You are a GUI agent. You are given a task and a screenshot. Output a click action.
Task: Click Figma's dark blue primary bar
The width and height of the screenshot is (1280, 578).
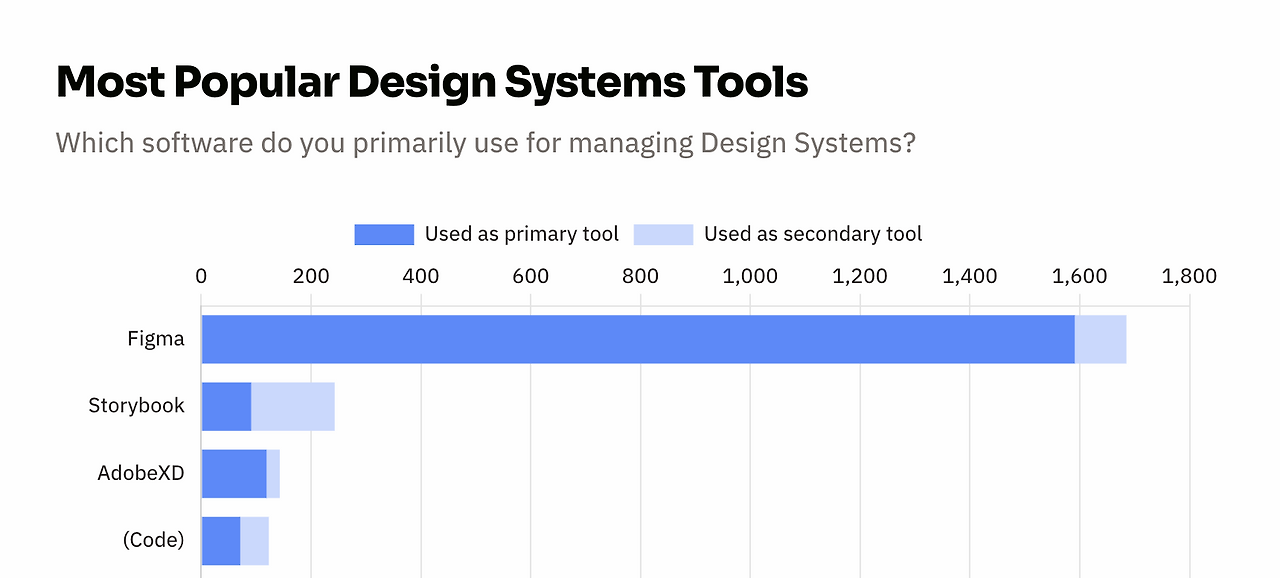[x=638, y=339]
